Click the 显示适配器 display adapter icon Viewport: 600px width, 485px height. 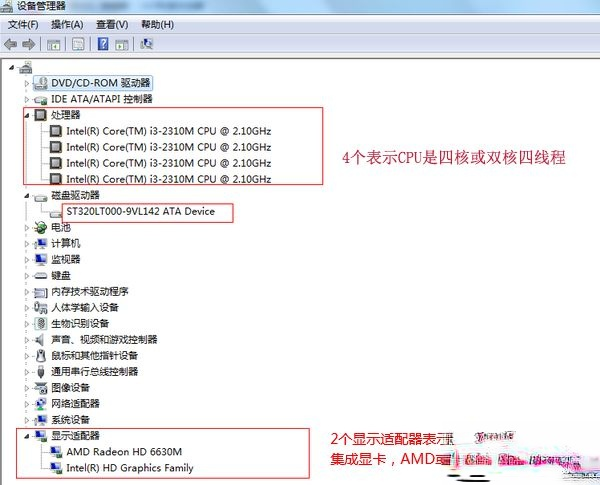tap(41, 436)
